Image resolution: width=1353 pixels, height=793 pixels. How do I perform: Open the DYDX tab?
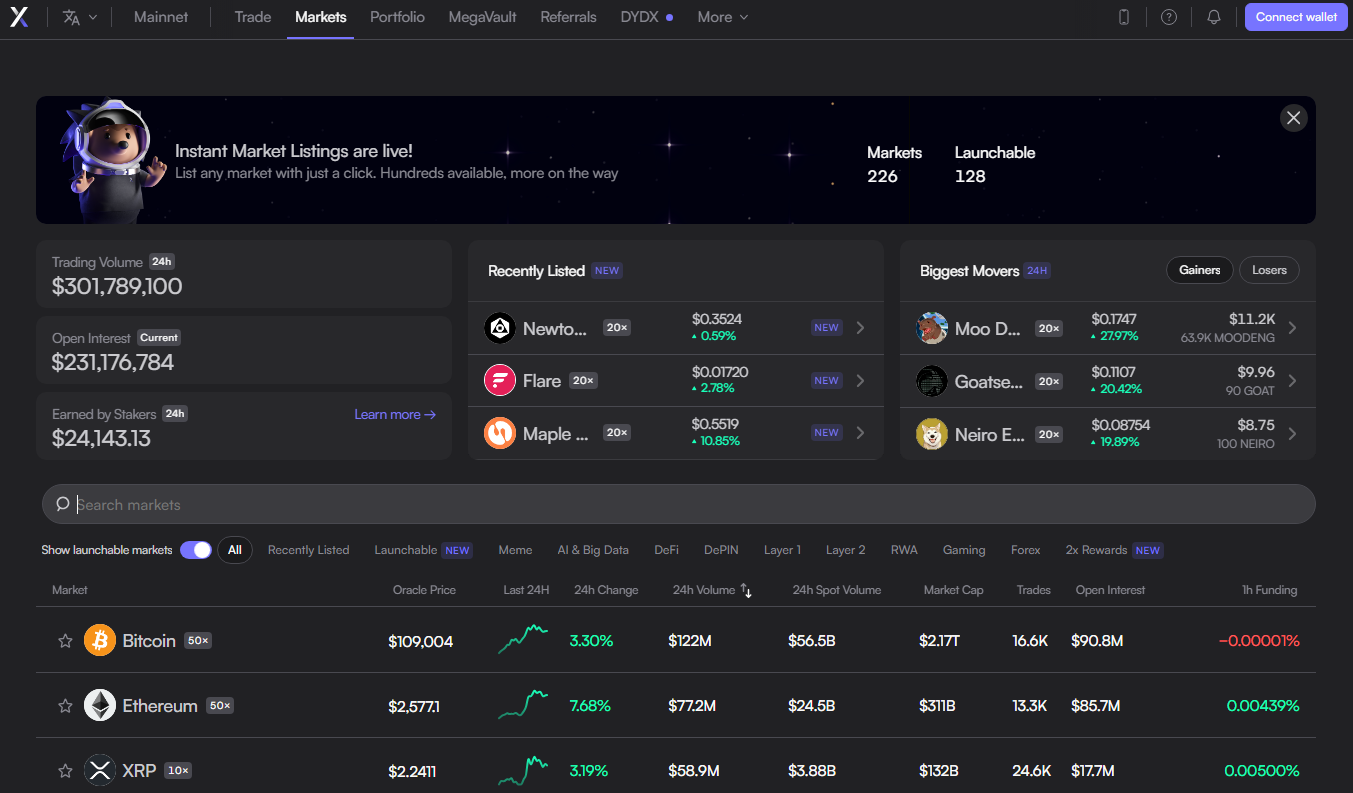[x=646, y=17]
